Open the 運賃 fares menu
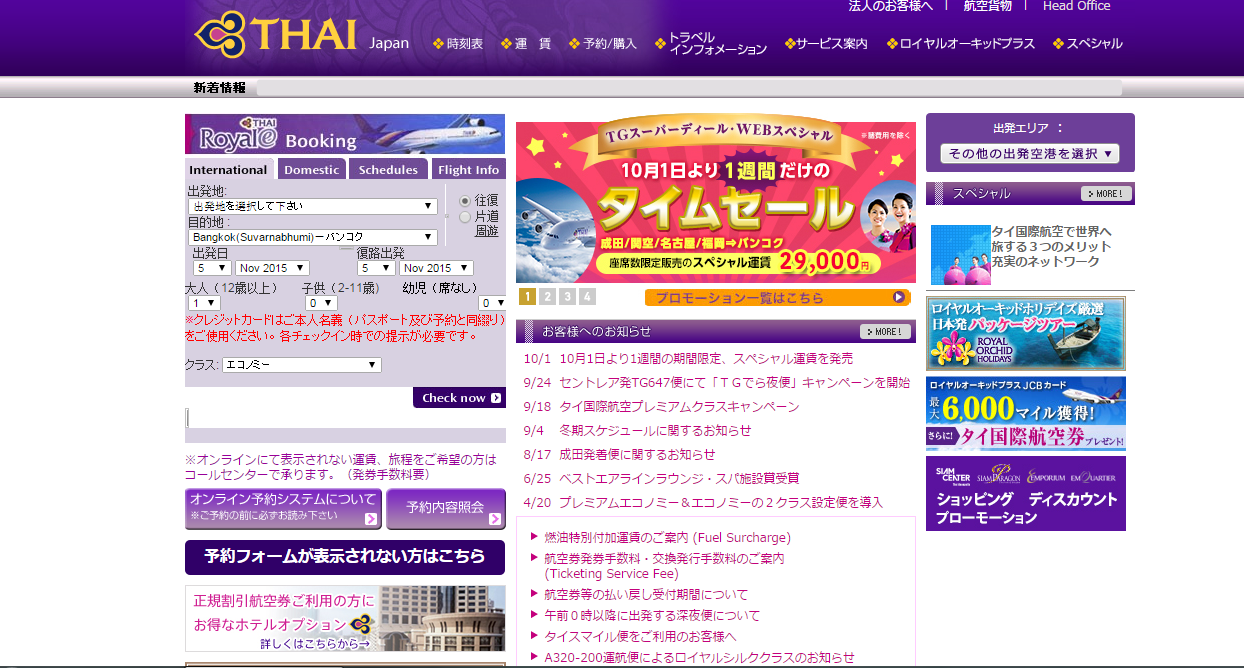This screenshot has height=668, width=1244. 526,44
